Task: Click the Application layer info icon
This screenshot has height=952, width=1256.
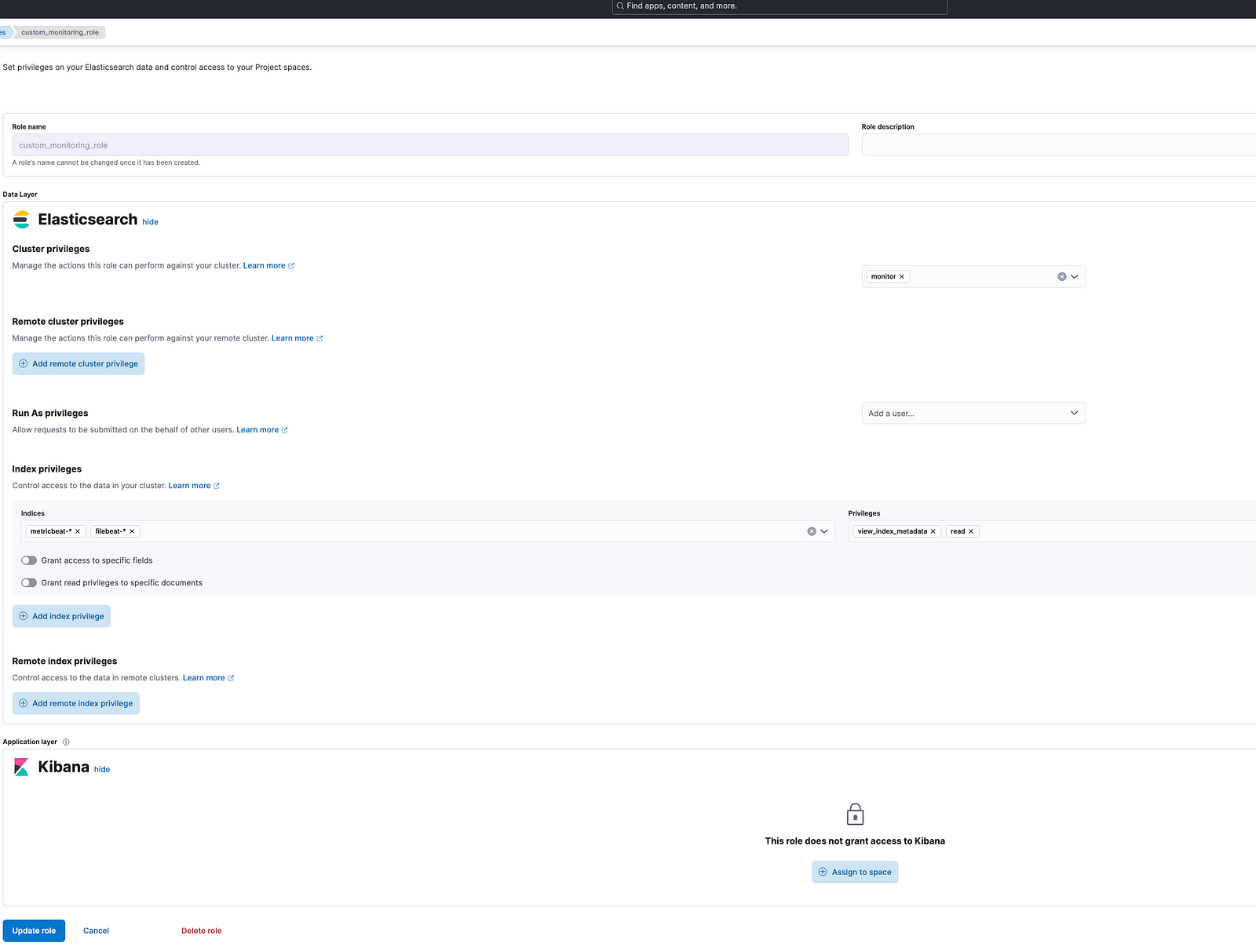Action: pos(66,742)
